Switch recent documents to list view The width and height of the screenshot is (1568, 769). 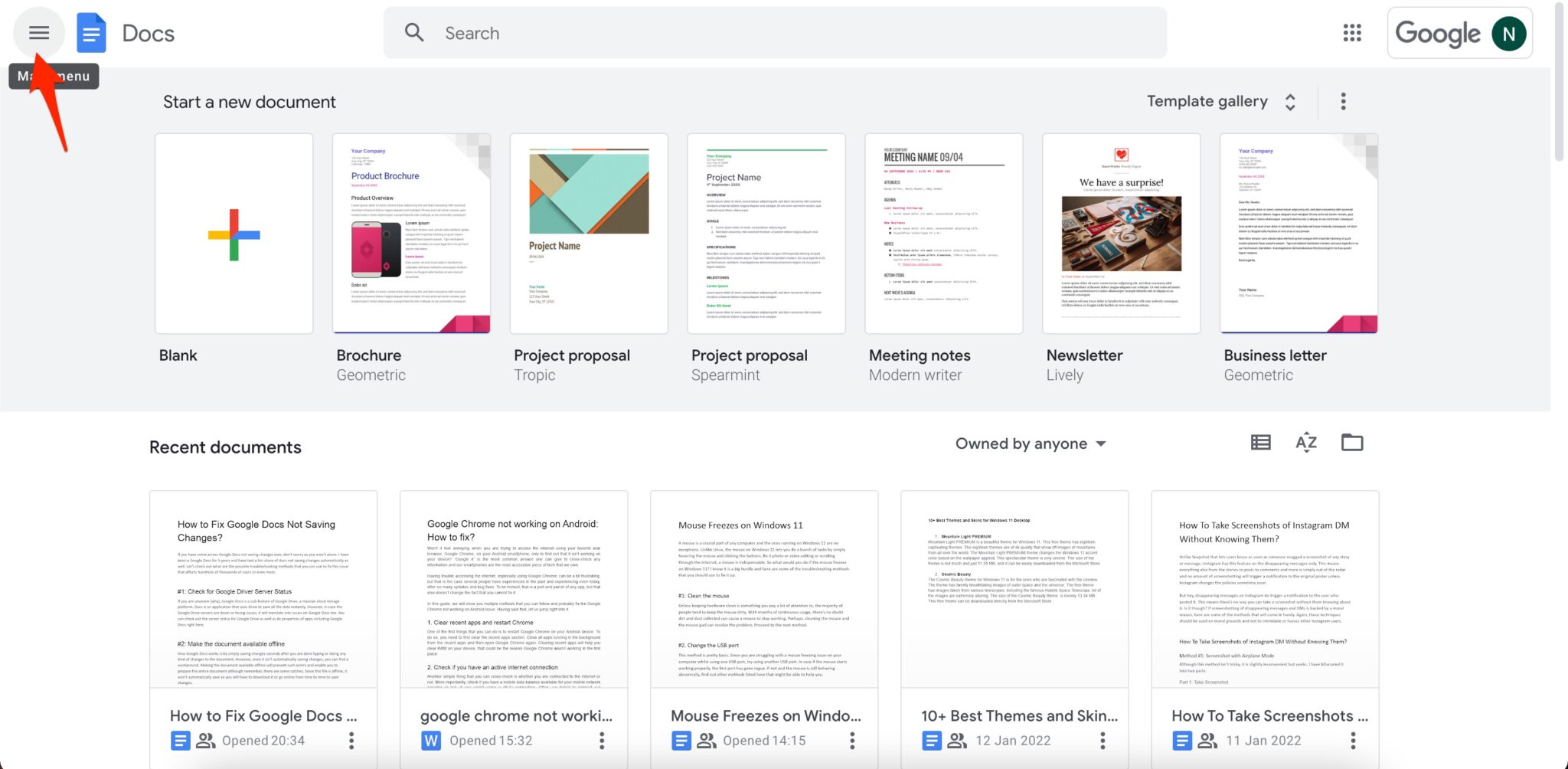(1260, 443)
